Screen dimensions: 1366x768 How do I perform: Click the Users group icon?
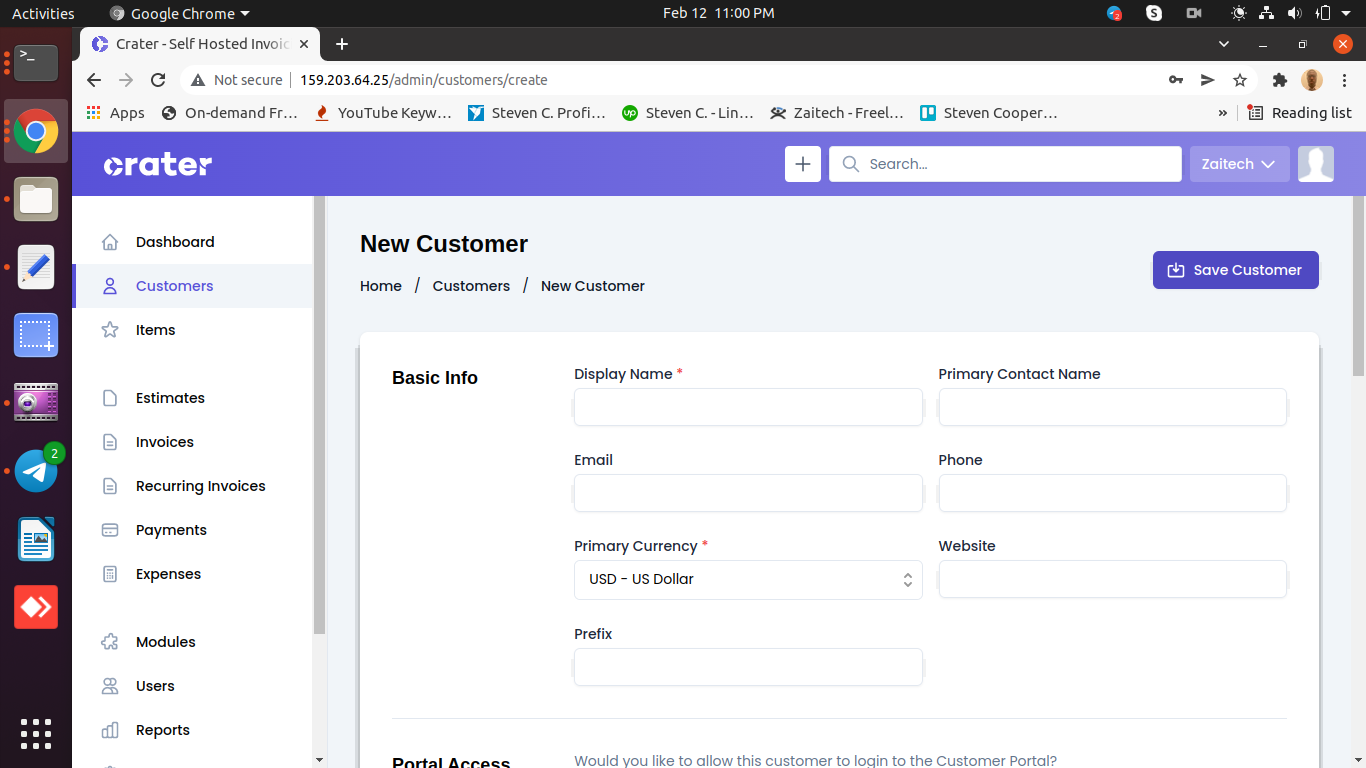tap(110, 686)
